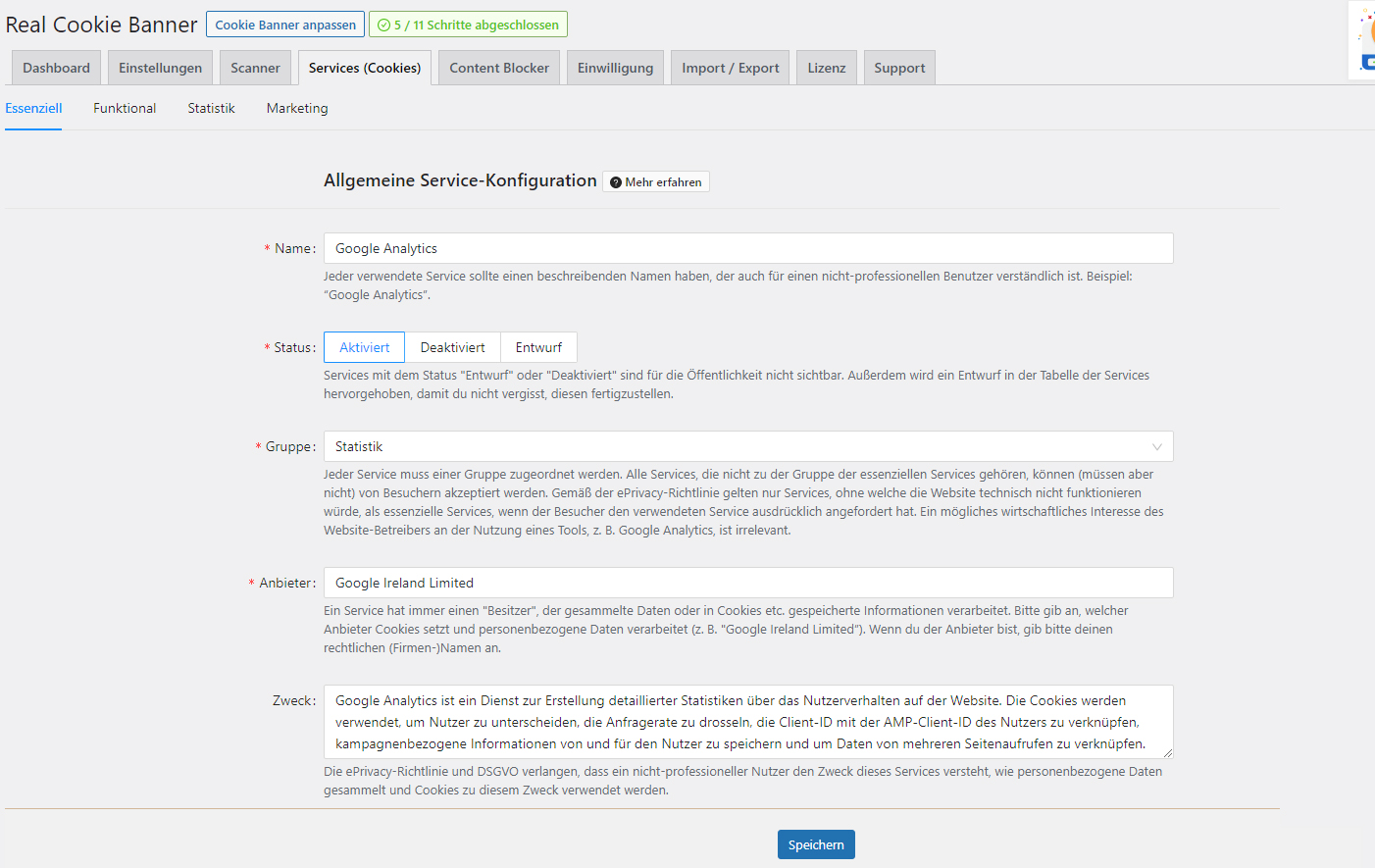
Task: Switch to the Lizenz tab
Action: coord(827,68)
